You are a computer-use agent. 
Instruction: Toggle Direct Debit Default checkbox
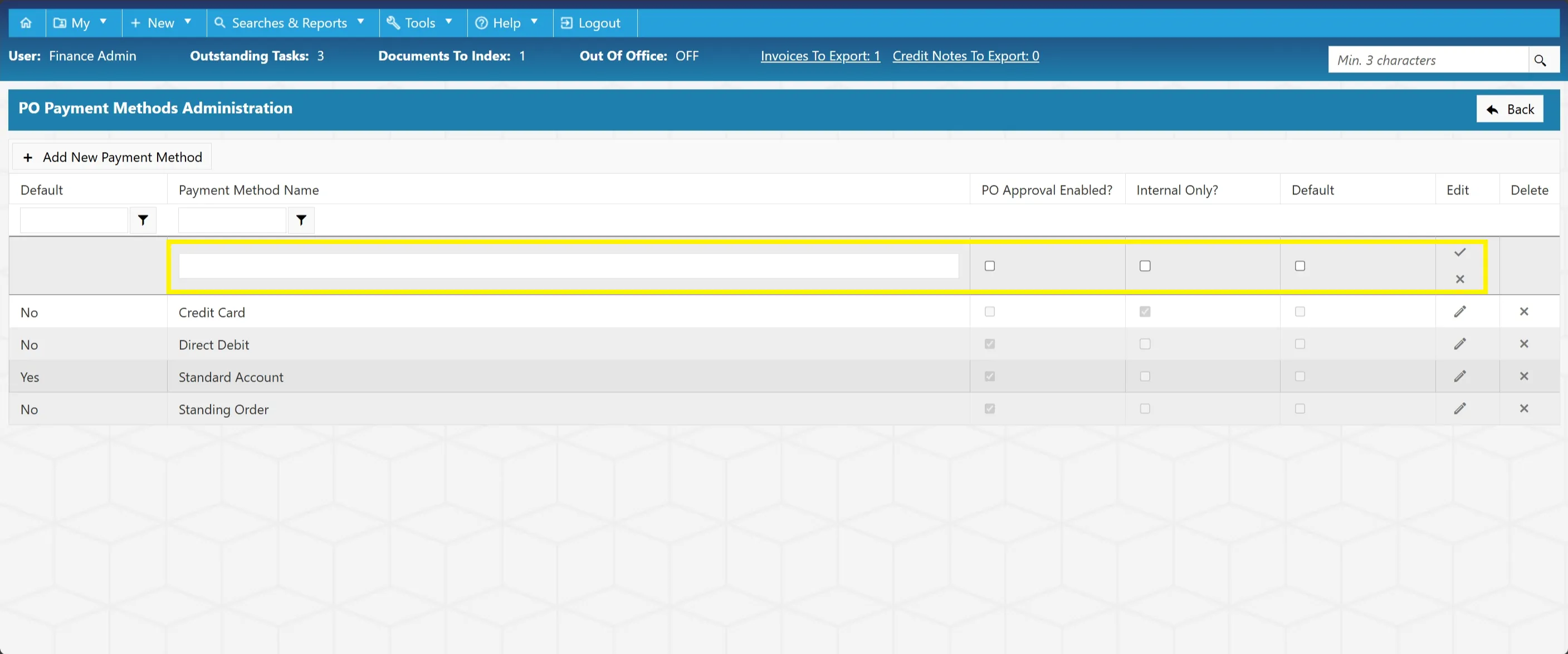[1300, 344]
